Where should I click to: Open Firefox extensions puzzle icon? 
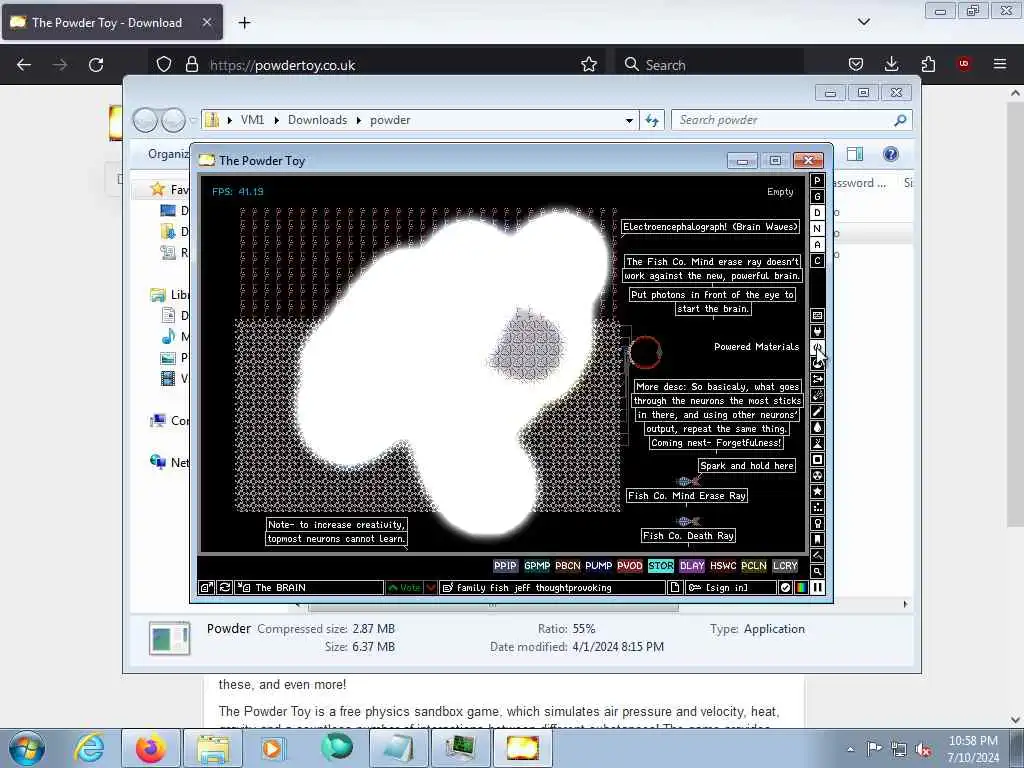point(928,64)
